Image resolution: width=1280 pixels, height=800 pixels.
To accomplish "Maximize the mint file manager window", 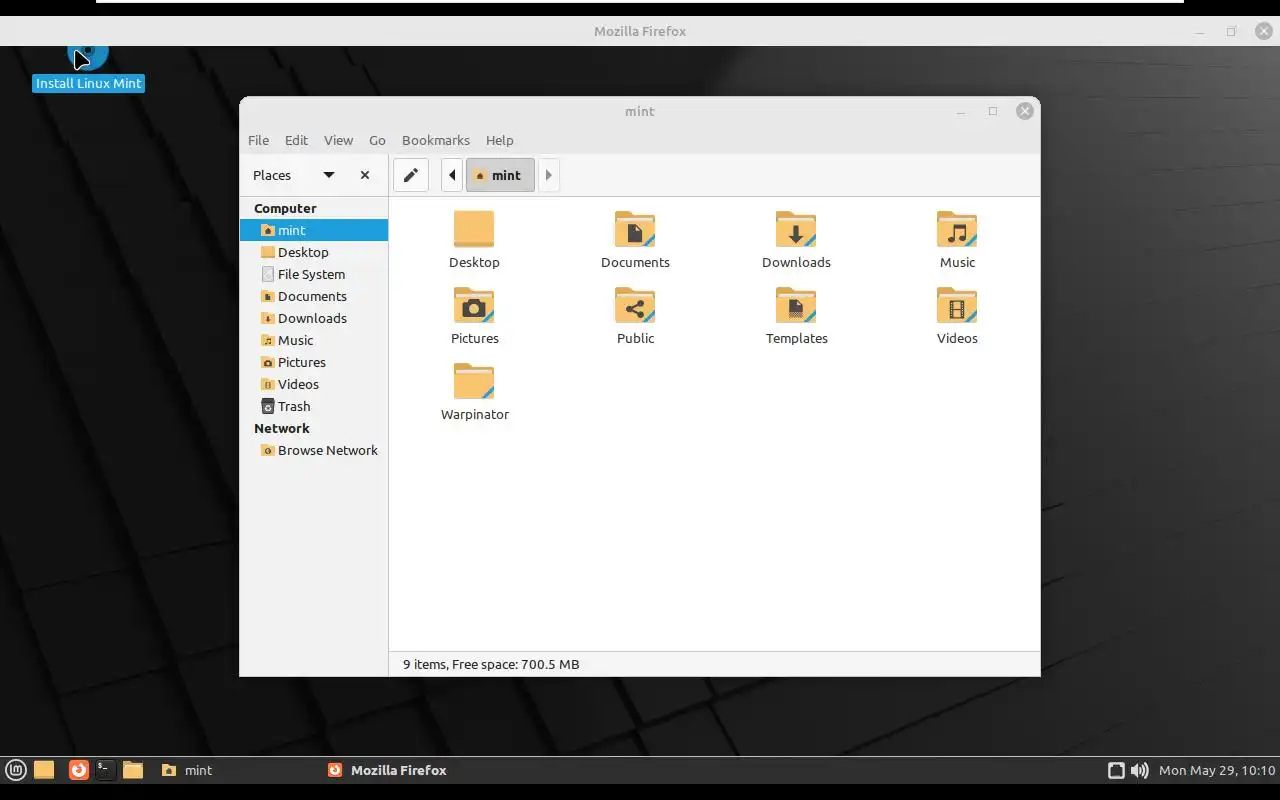I will 993,112.
